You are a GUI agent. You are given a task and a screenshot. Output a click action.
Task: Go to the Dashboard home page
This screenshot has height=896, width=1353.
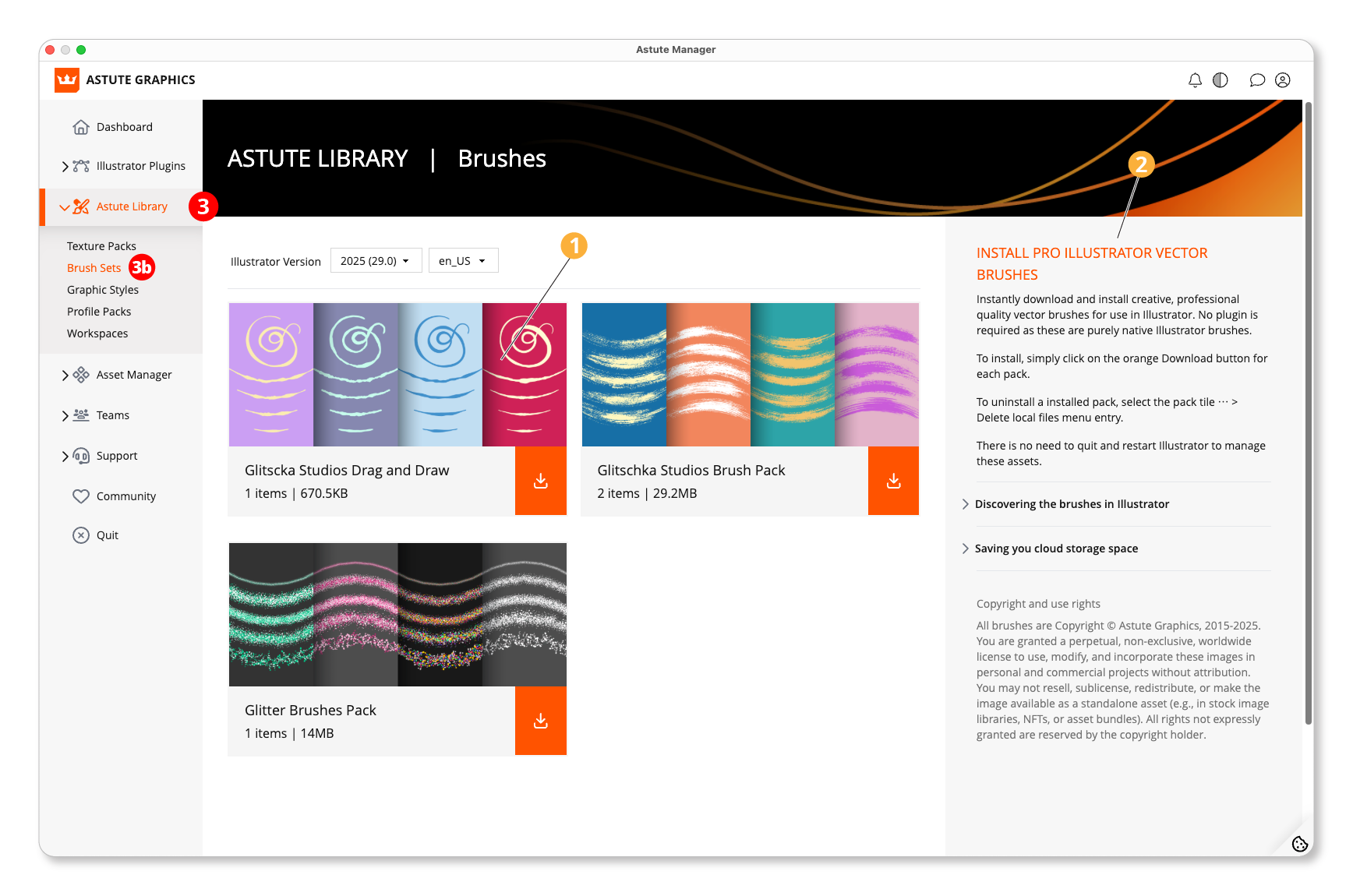pos(124,127)
